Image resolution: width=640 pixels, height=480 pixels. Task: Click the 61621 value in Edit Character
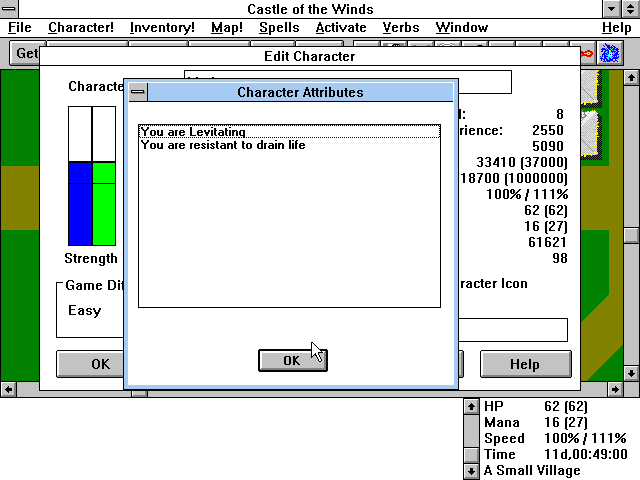point(547,242)
